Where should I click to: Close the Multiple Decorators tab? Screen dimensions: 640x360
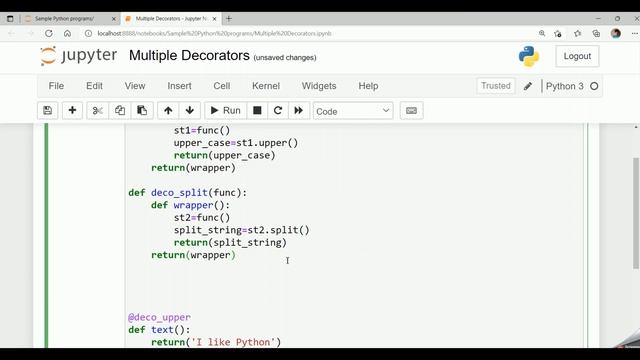[x=214, y=19]
